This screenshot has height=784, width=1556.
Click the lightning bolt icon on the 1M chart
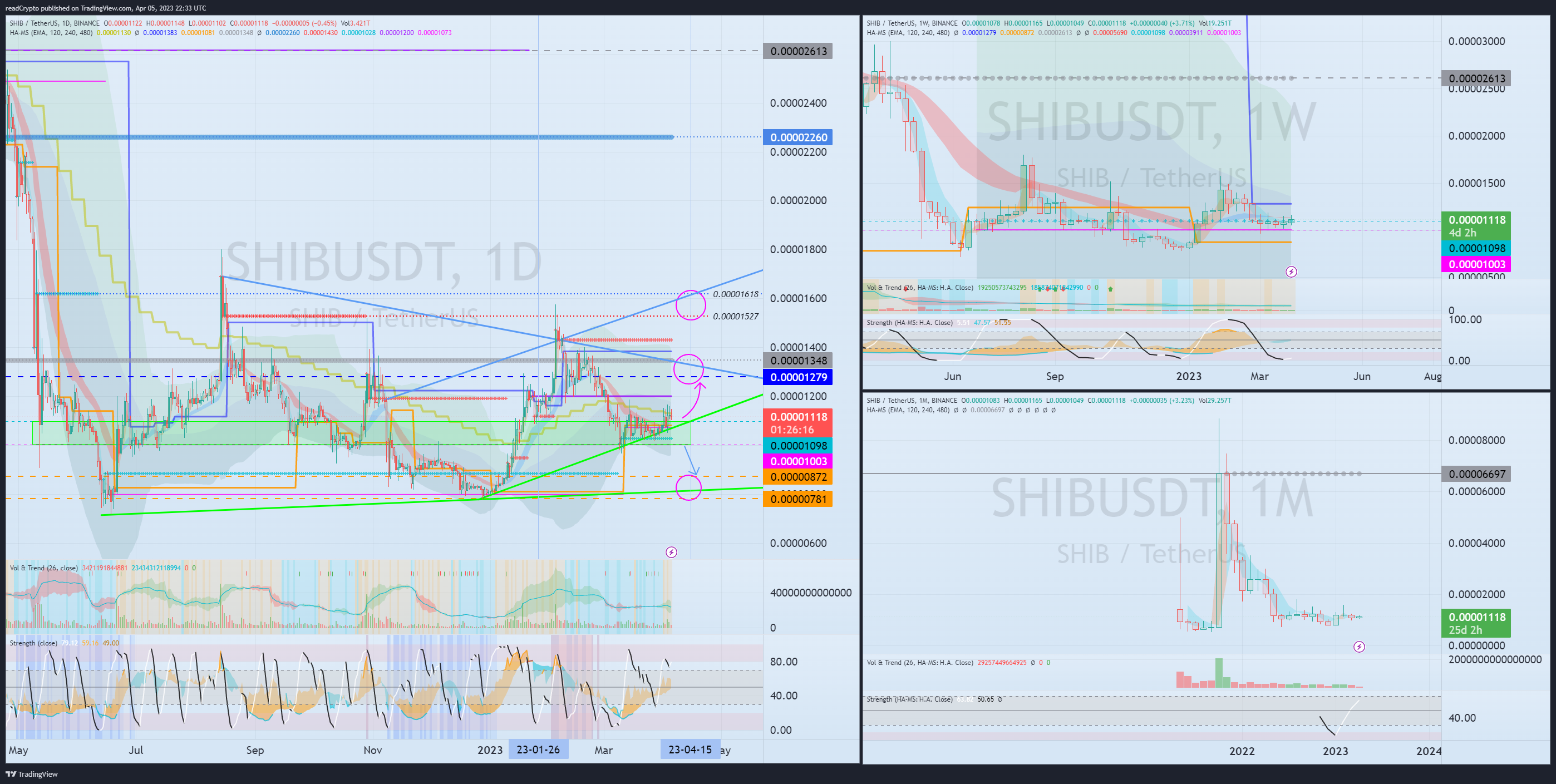click(1359, 647)
